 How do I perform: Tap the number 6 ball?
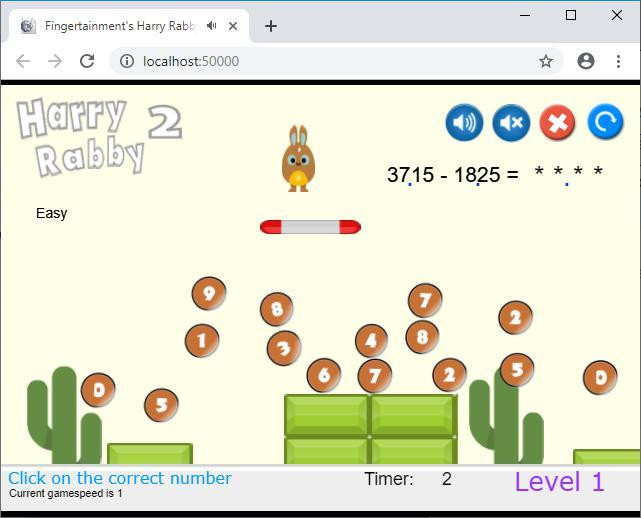(x=324, y=375)
